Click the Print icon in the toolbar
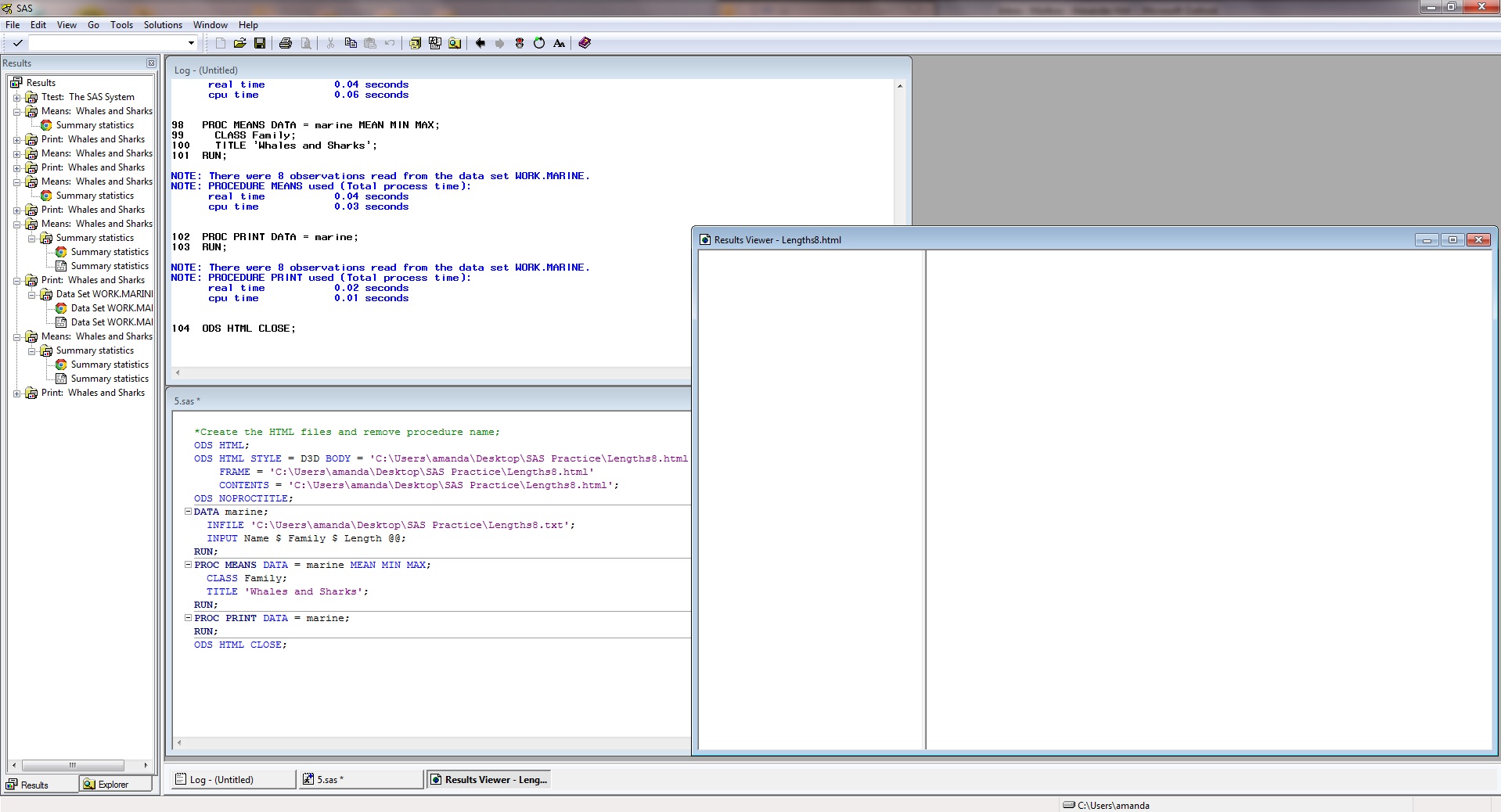Viewport: 1501px width, 812px height. point(286,43)
